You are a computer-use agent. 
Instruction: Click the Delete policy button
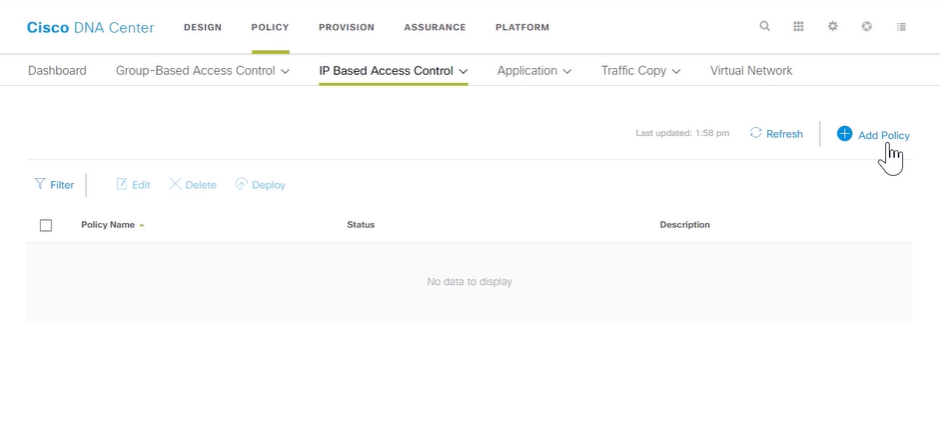[x=192, y=185]
